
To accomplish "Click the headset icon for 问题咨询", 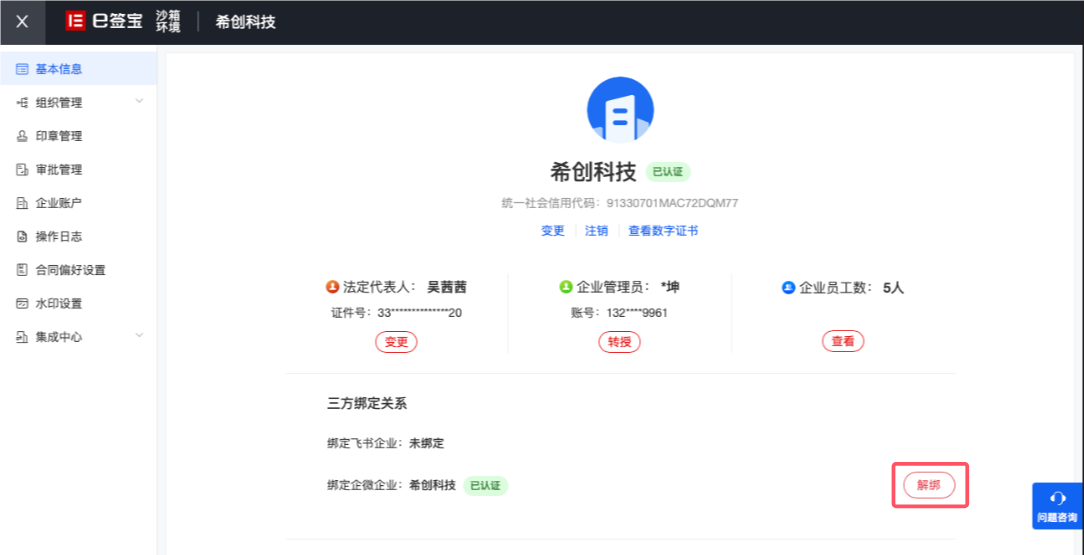I will pos(1057,498).
